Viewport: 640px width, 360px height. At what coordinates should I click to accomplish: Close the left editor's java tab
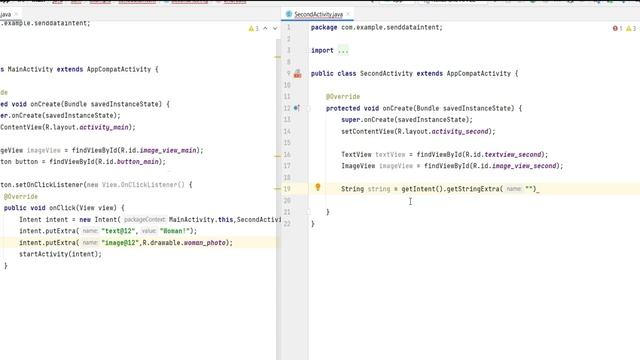point(16,14)
